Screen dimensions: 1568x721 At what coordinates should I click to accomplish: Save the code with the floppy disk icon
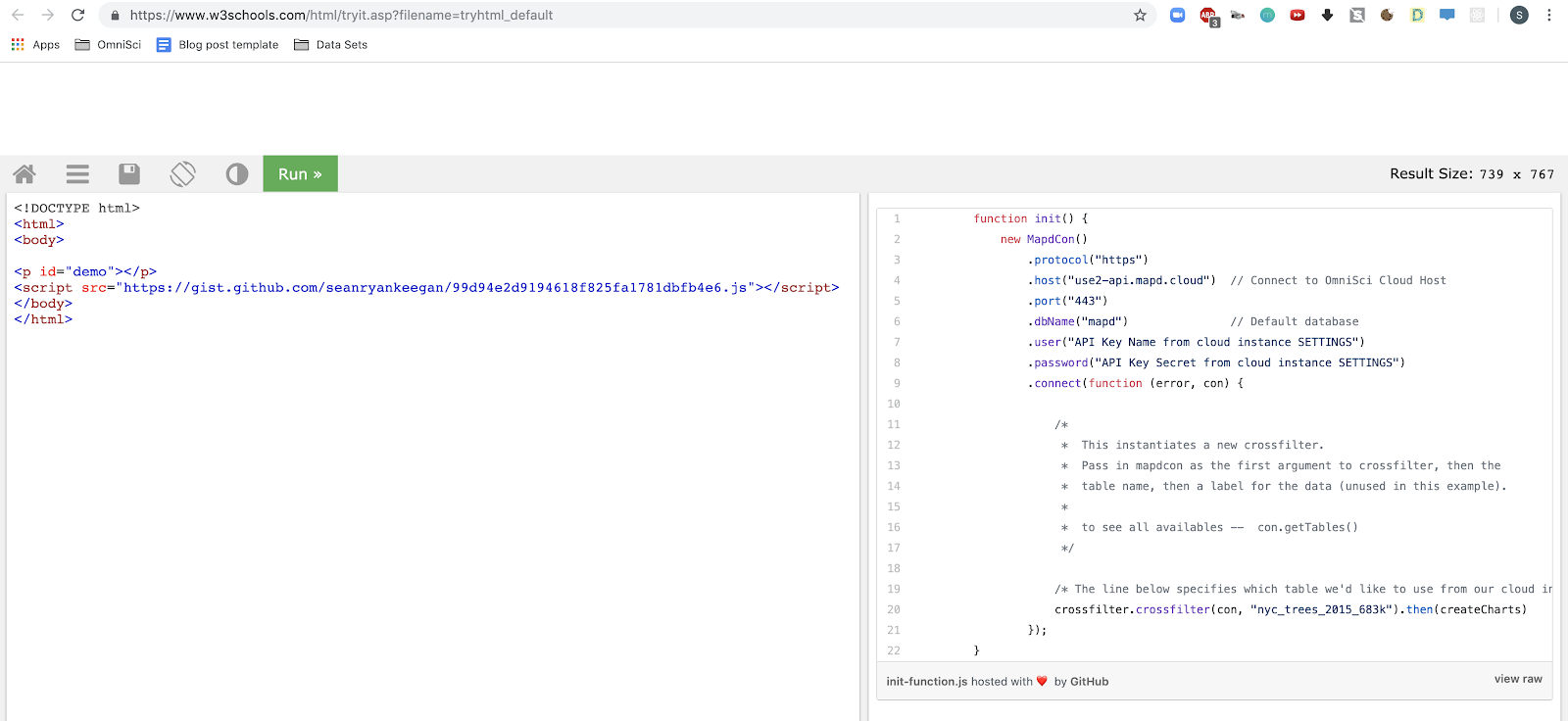[x=129, y=174]
